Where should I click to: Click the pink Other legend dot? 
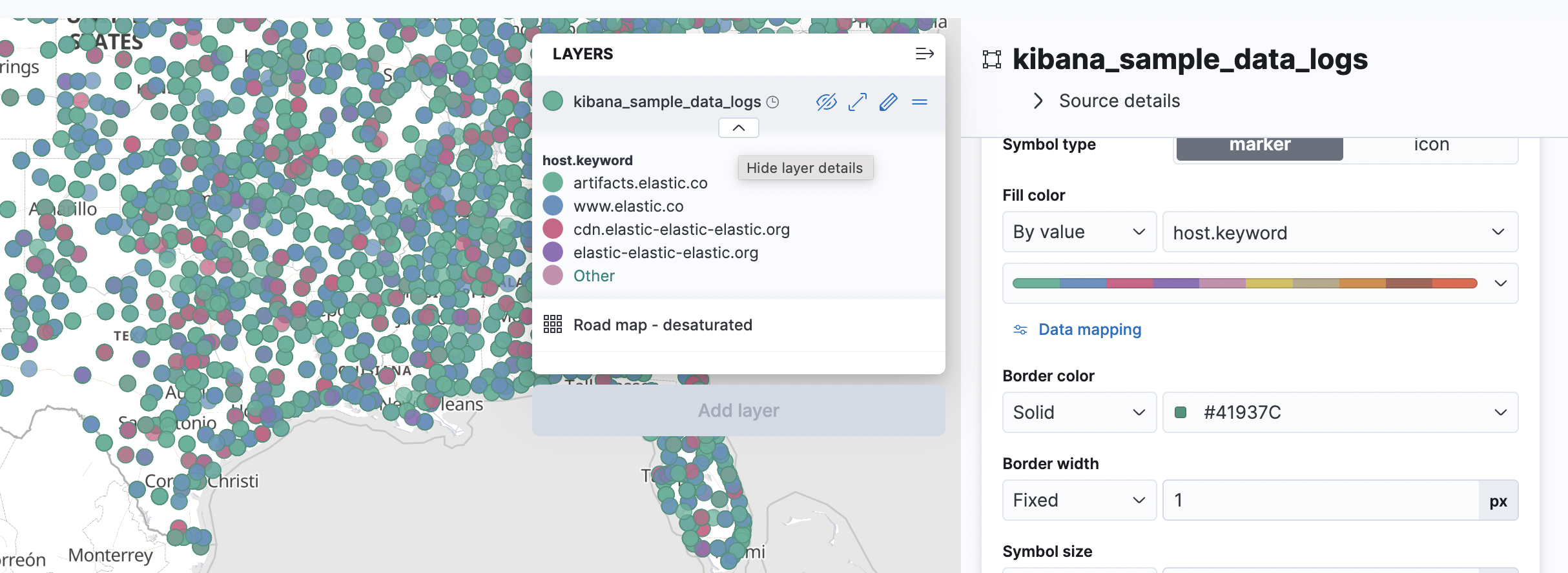[553, 276]
